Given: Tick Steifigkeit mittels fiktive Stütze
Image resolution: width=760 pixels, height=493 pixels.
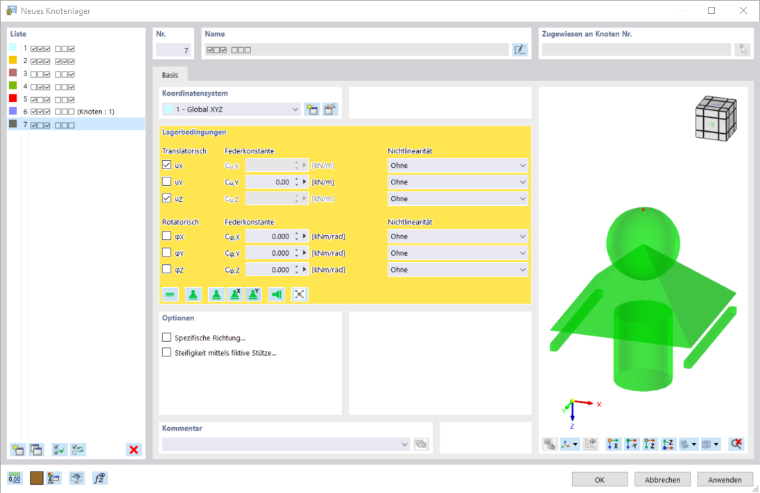Looking at the screenshot, I should coord(167,352).
